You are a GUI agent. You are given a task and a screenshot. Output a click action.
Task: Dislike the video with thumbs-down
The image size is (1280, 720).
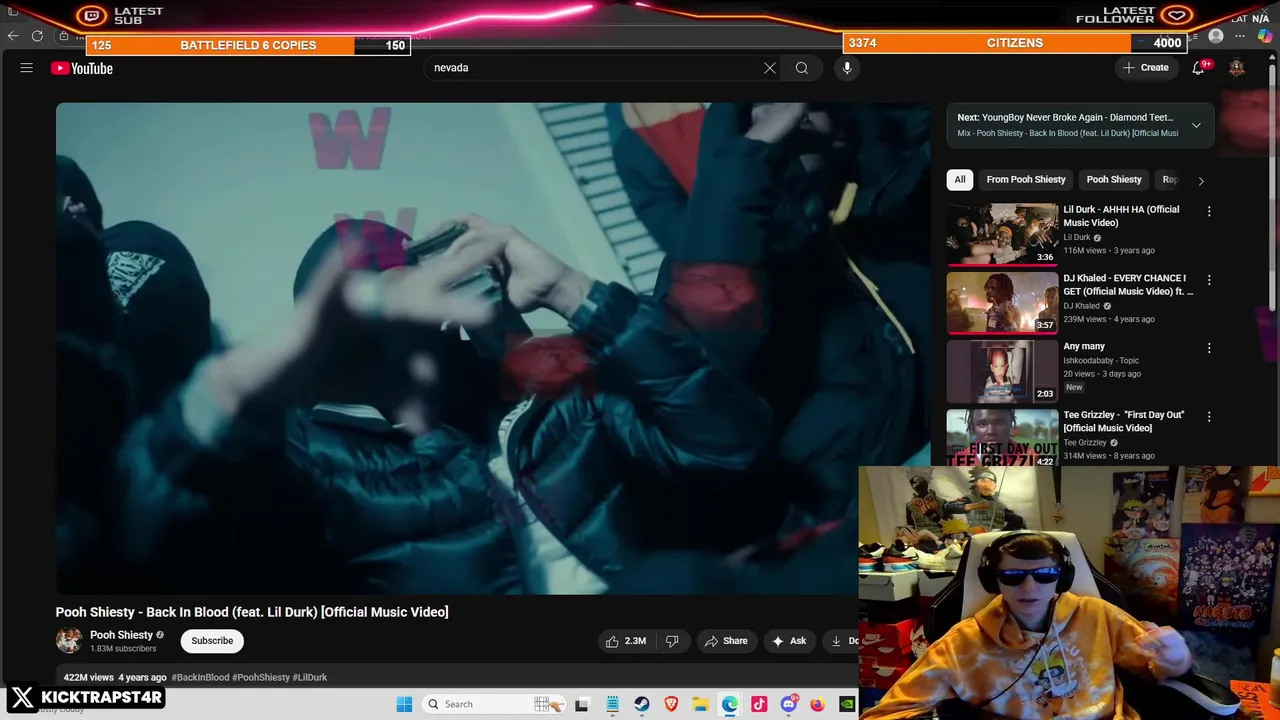672,641
